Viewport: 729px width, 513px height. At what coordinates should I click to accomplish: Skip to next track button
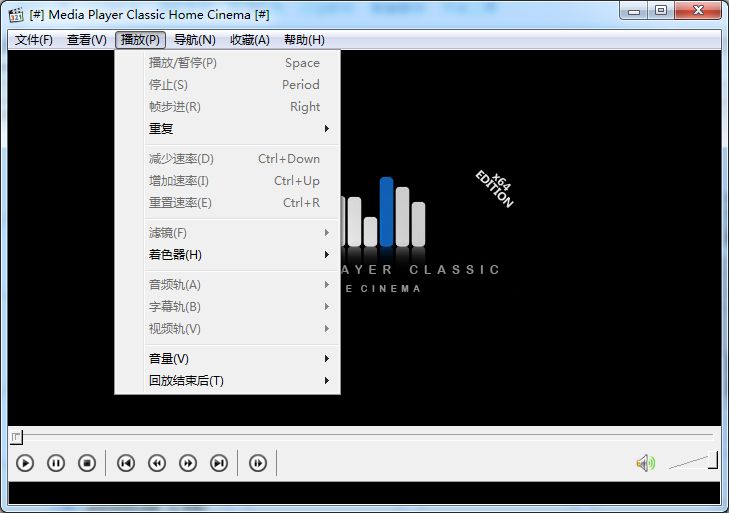point(219,463)
